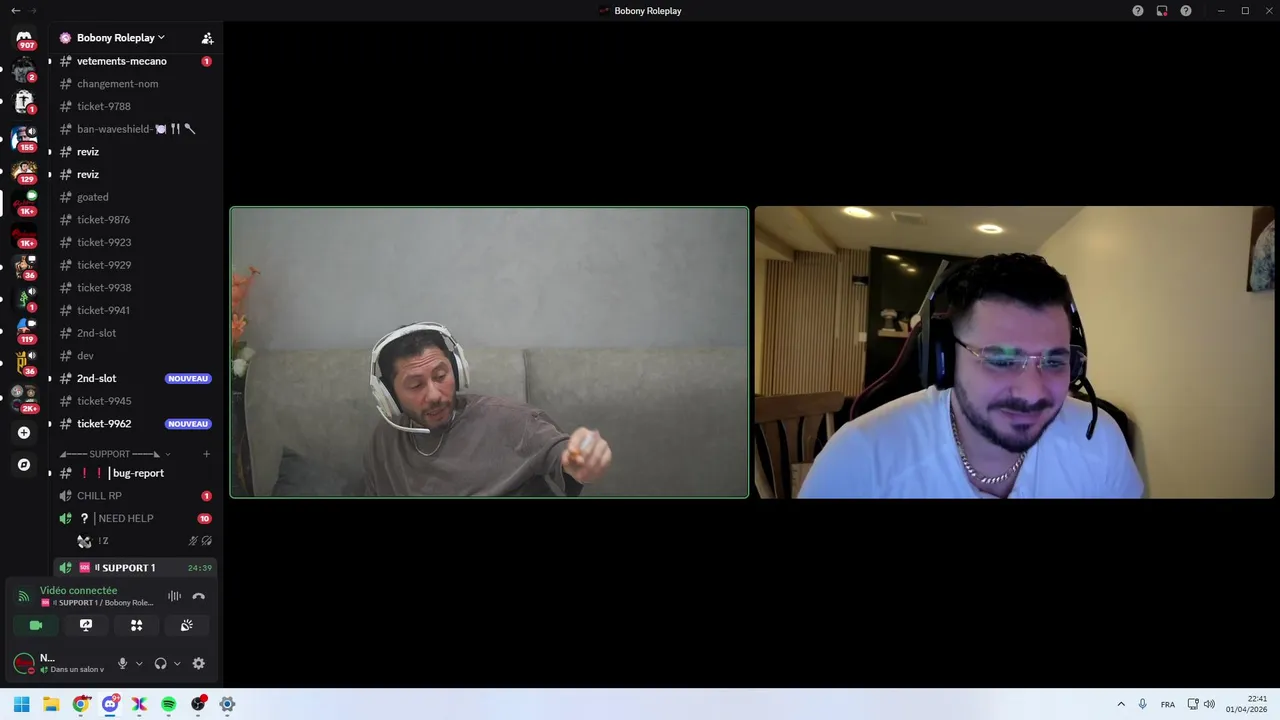
Task: Open microphone input options arrow
Action: (x=139, y=663)
